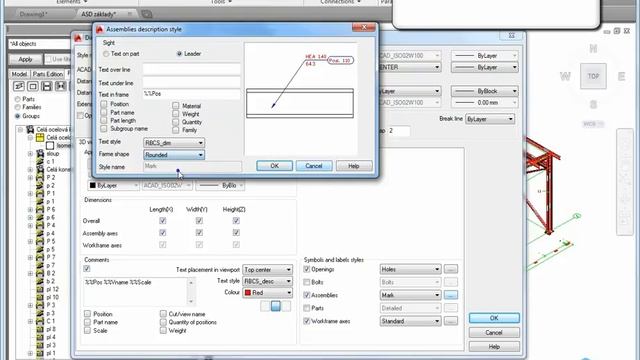
Task: Open the Frame shape Rounded dropdown
Action: tap(174, 155)
